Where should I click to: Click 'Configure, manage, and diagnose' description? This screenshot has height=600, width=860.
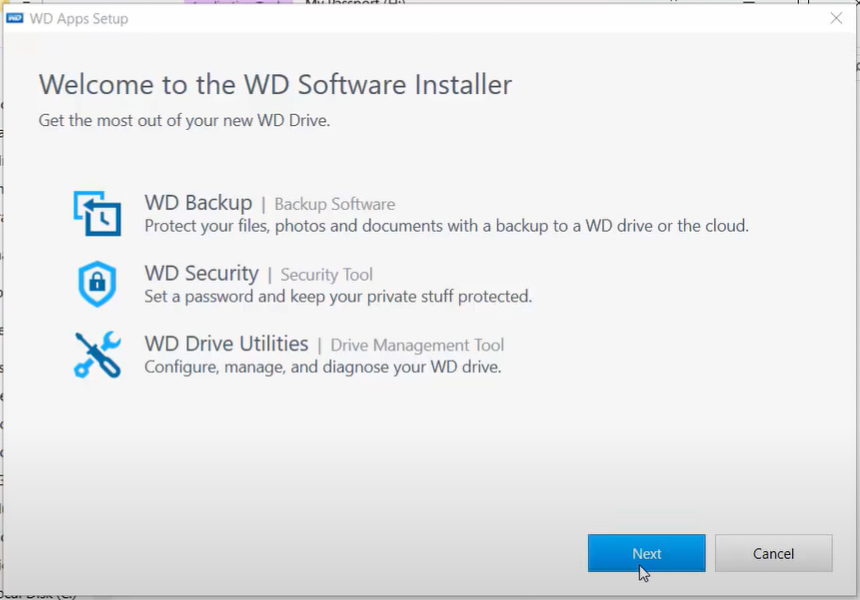pos(323,367)
